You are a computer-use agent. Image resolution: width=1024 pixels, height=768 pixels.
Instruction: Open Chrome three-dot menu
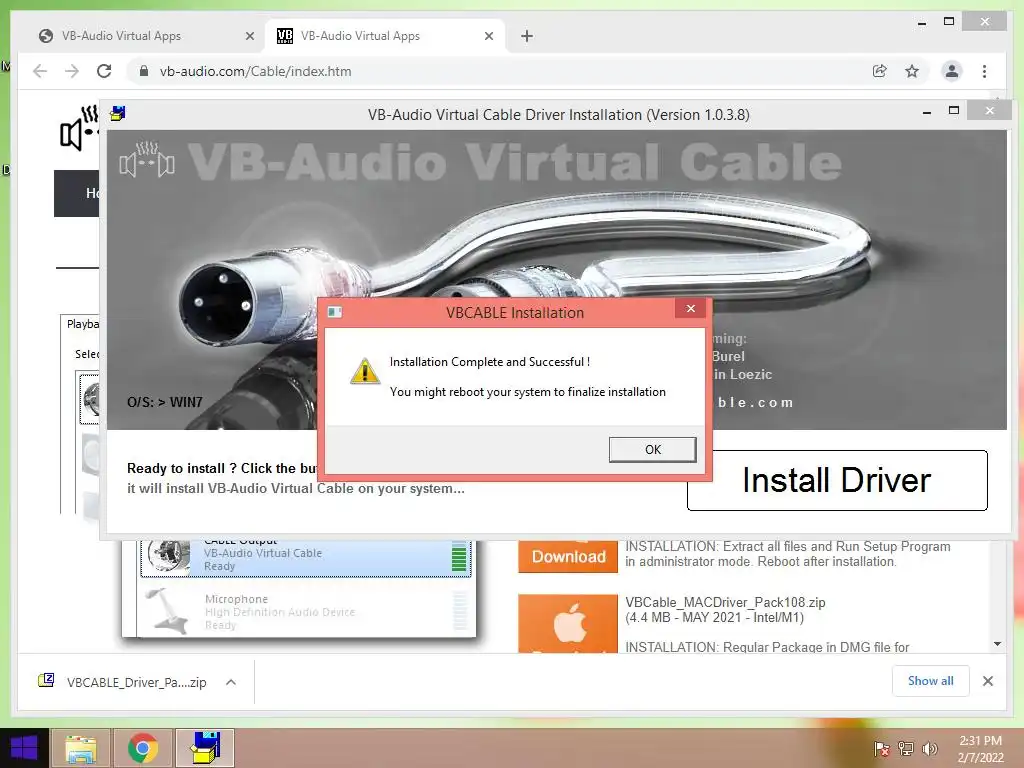click(984, 71)
